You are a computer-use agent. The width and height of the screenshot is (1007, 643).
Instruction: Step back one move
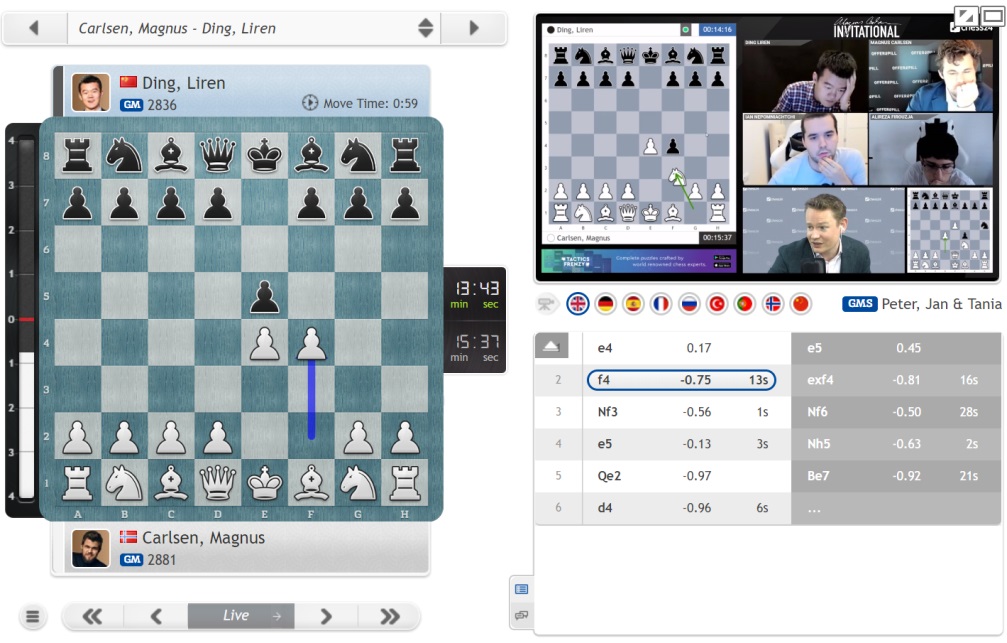(156, 616)
